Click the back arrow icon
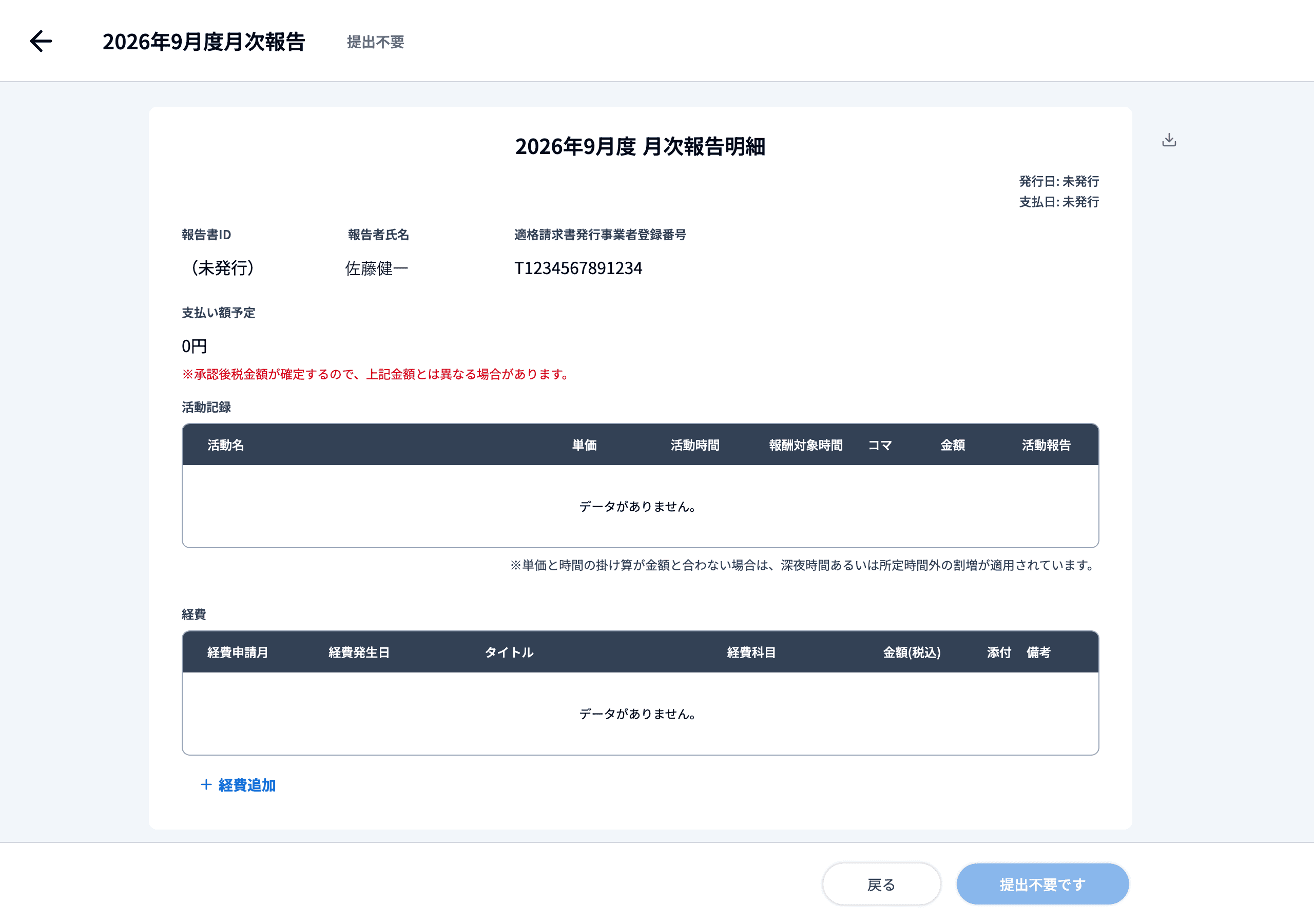Image resolution: width=1314 pixels, height=924 pixels. 41,41
